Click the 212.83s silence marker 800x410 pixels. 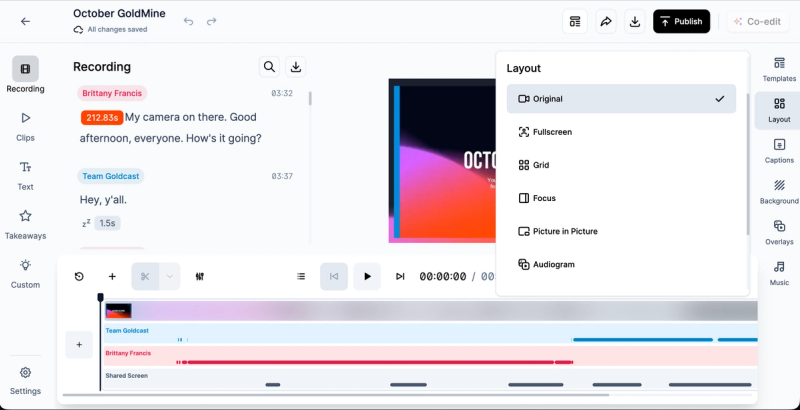102,117
